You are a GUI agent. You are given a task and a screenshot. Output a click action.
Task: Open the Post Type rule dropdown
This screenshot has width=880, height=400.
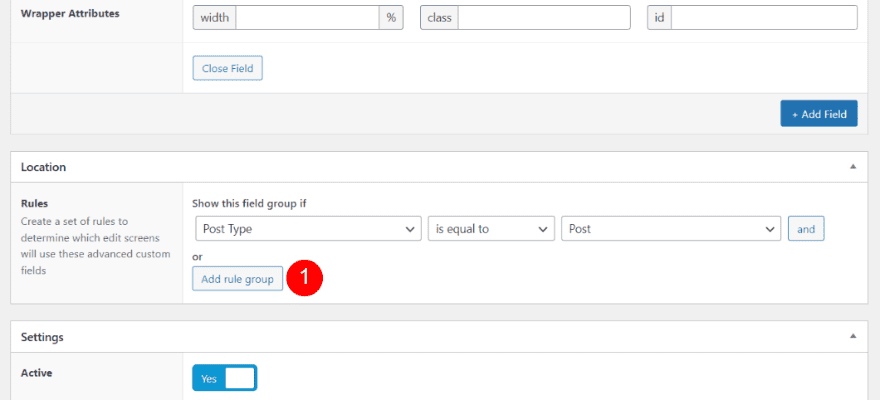pos(307,229)
